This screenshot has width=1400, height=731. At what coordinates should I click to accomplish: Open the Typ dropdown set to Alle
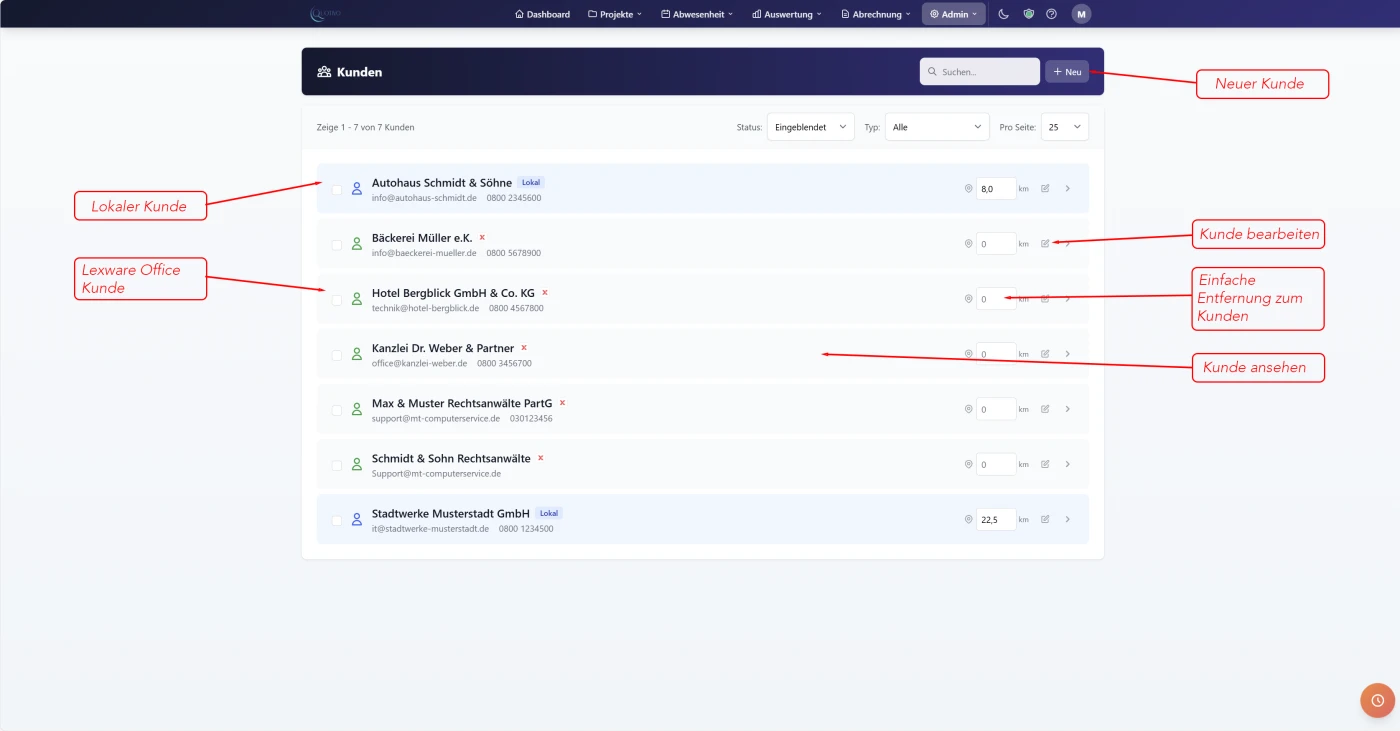(x=936, y=127)
